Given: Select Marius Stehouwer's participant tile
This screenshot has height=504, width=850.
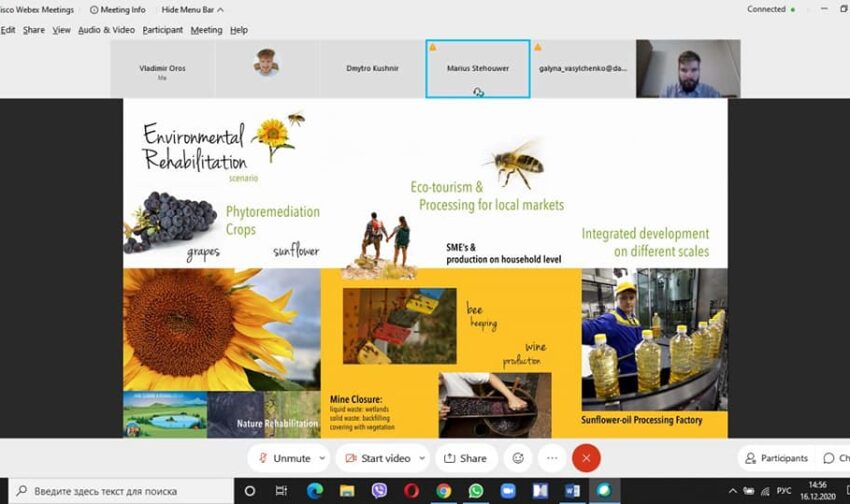Looking at the screenshot, I should (x=477, y=69).
